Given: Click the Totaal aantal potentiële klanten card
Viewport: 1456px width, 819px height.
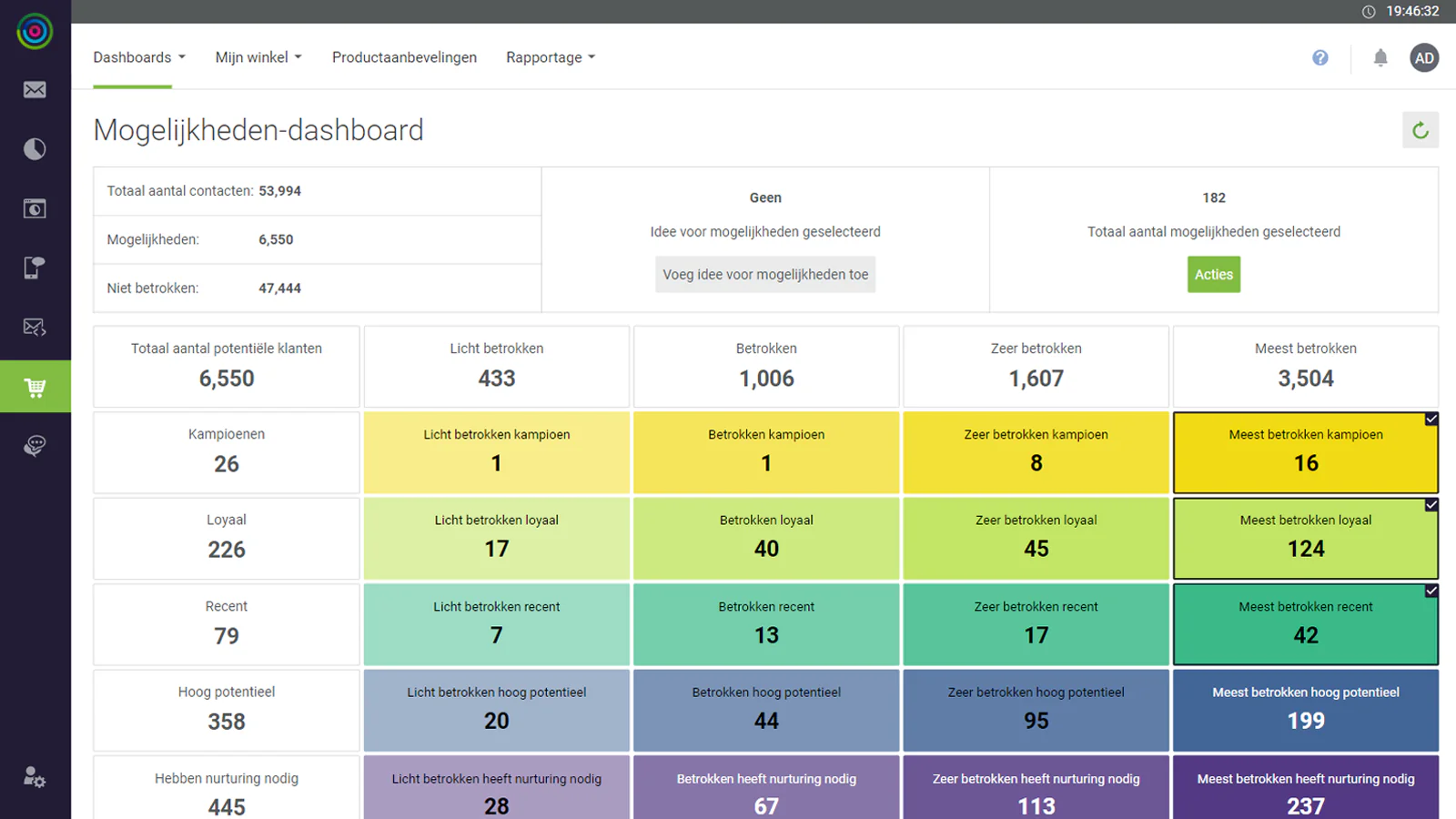Looking at the screenshot, I should (227, 367).
